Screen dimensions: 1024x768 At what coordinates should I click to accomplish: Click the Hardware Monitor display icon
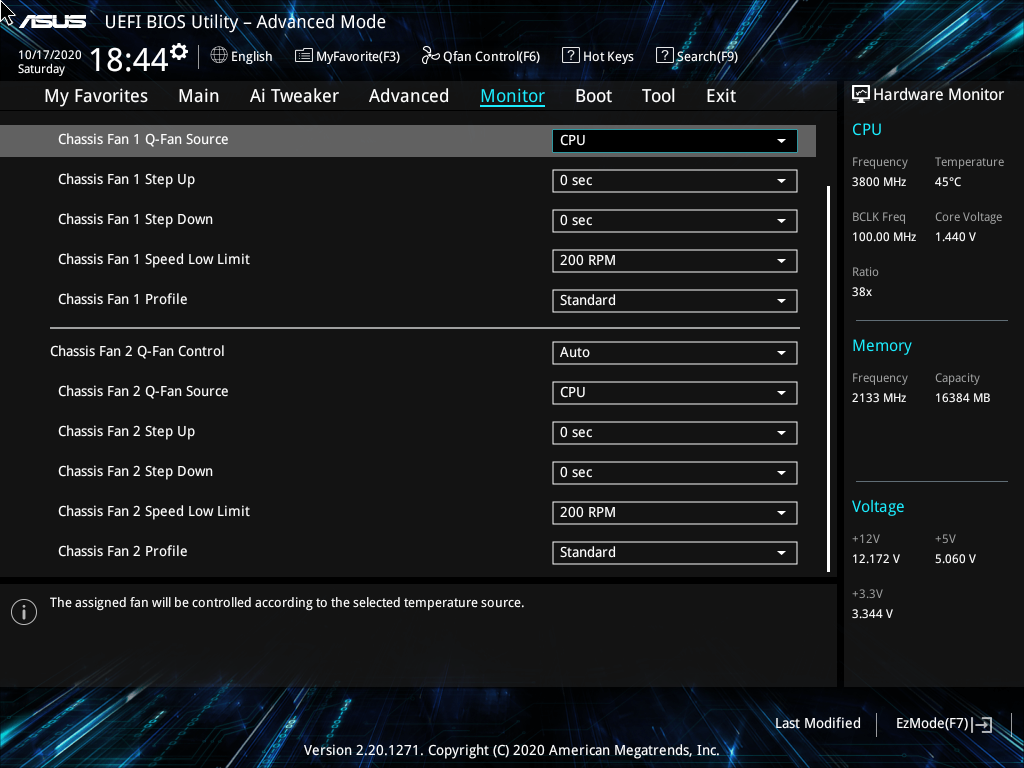861,94
